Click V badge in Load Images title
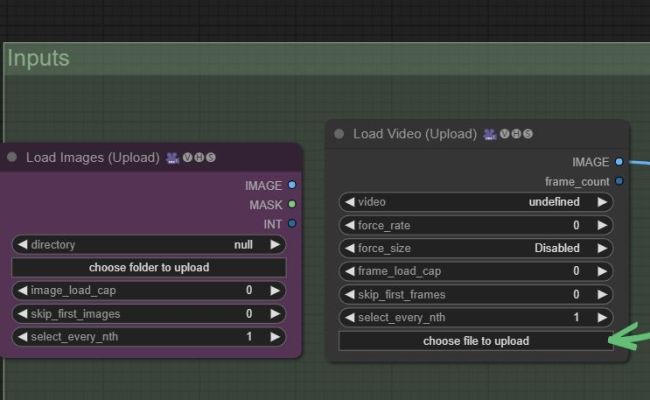This screenshot has height=400, width=650. 188,157
